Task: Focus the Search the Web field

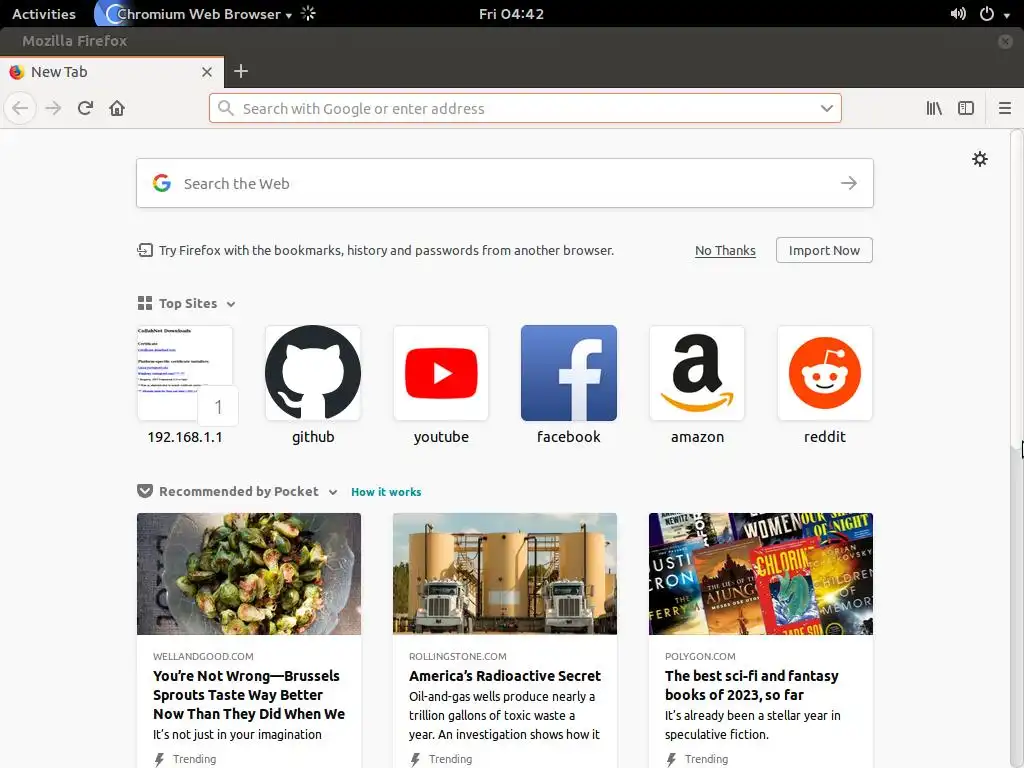Action: tap(505, 183)
